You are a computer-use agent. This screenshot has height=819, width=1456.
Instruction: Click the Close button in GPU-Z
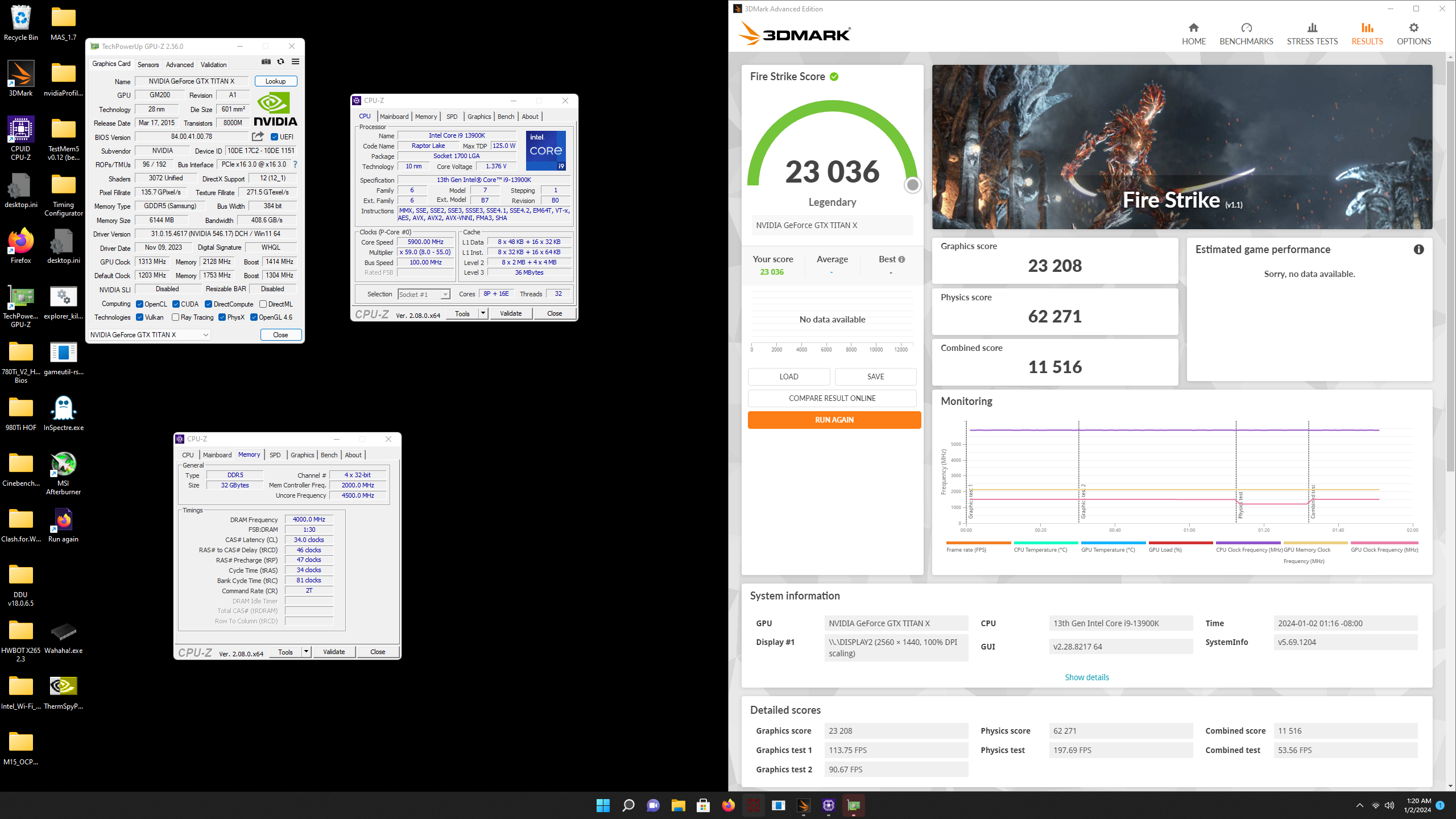[x=281, y=335]
